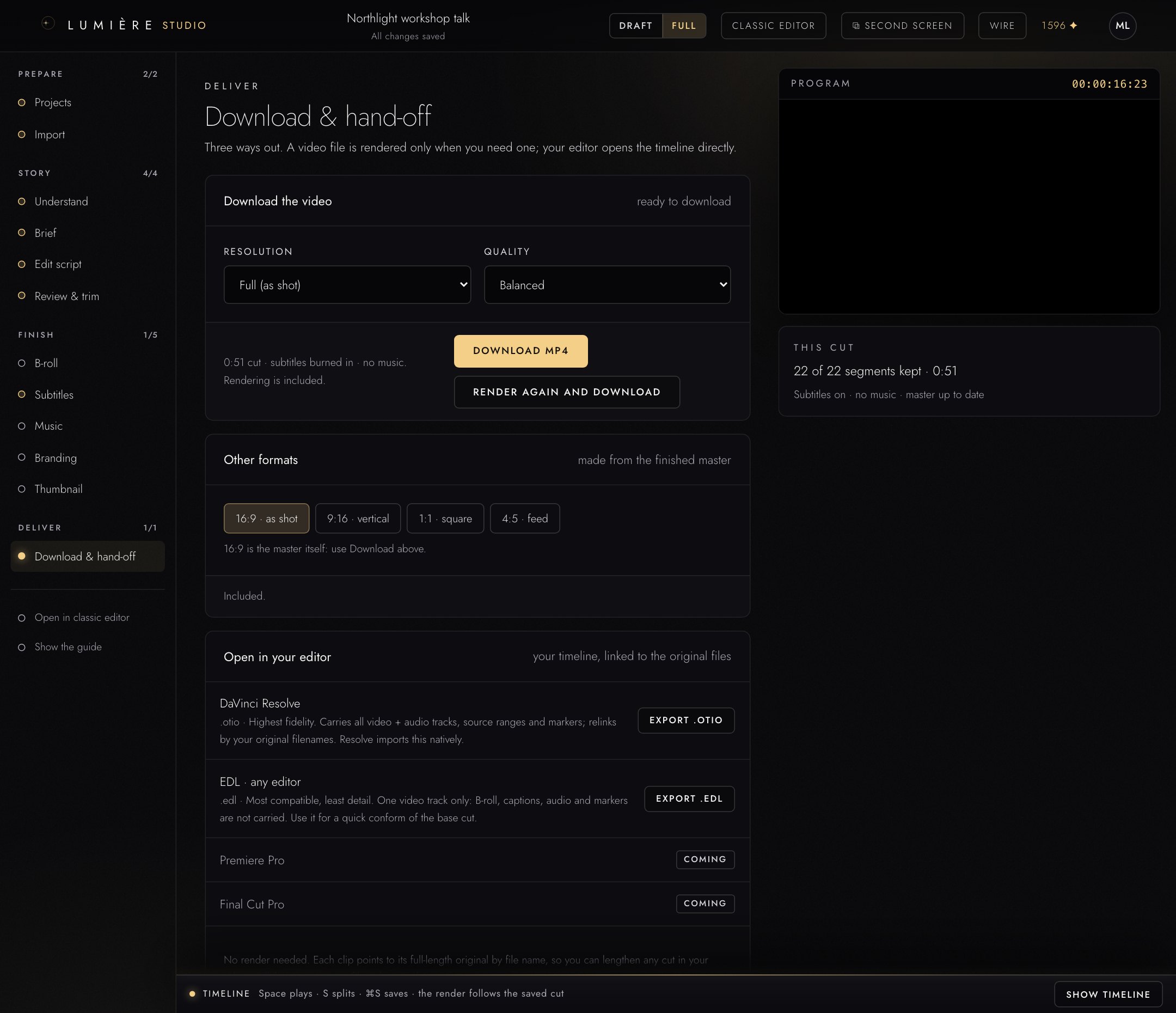Export the .otio file for DaVinci Resolve
Screen dimensions: 1176x1013
pyautogui.click(x=685, y=720)
